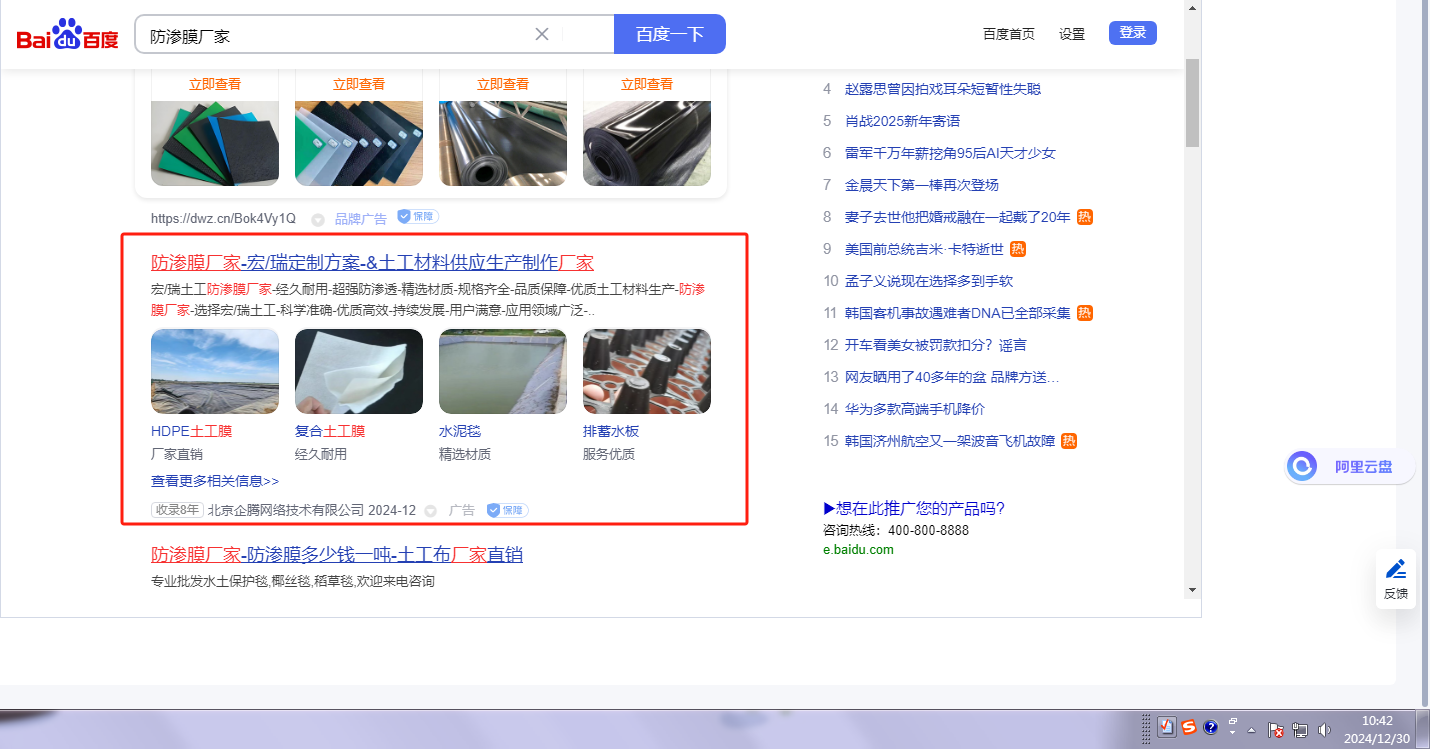This screenshot has width=1430, height=749.
Task: Click the page's vertical scrollbar thumb
Action: [1192, 102]
